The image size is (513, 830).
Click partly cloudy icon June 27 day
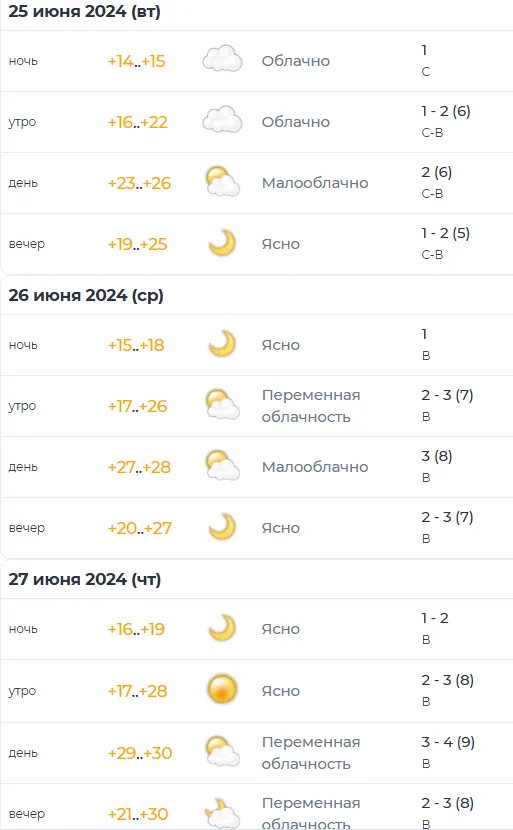tap(222, 752)
